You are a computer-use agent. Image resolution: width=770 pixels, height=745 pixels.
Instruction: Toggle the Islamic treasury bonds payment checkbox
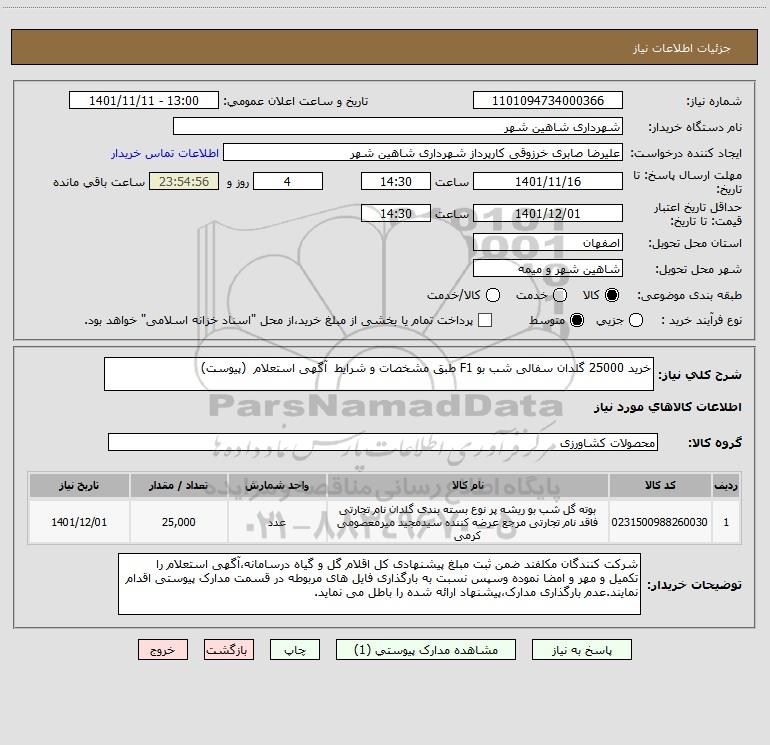point(485,320)
